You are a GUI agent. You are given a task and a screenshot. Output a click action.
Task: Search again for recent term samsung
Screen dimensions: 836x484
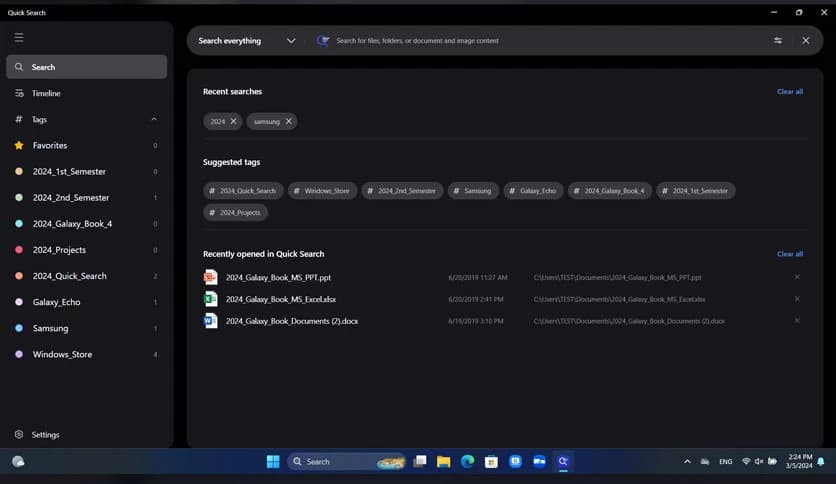267,122
